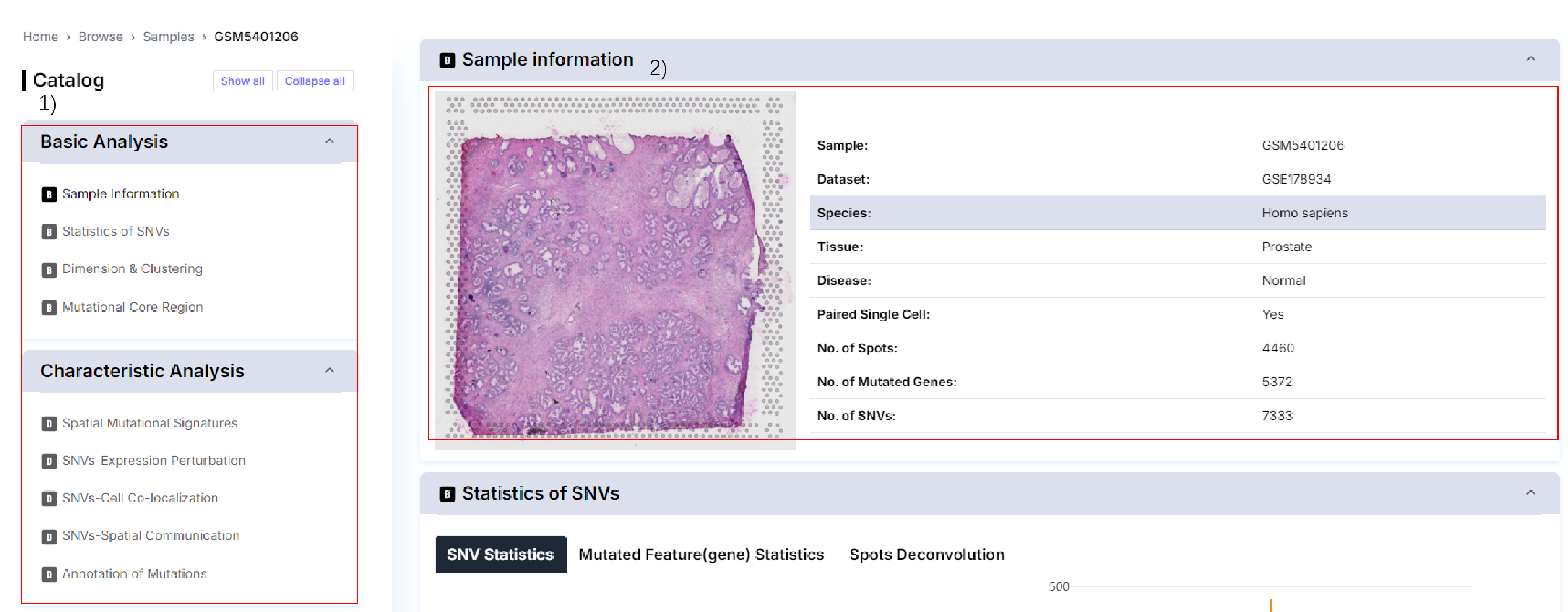Click the D icon beside Spatial Mutational Signatures

[49, 423]
